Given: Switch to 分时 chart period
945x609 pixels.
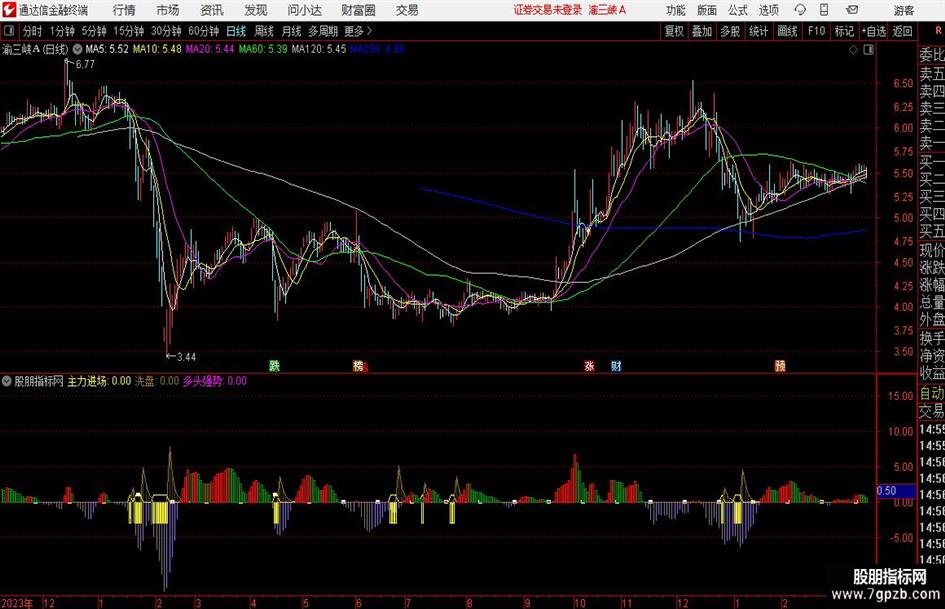Looking at the screenshot, I should [32, 31].
